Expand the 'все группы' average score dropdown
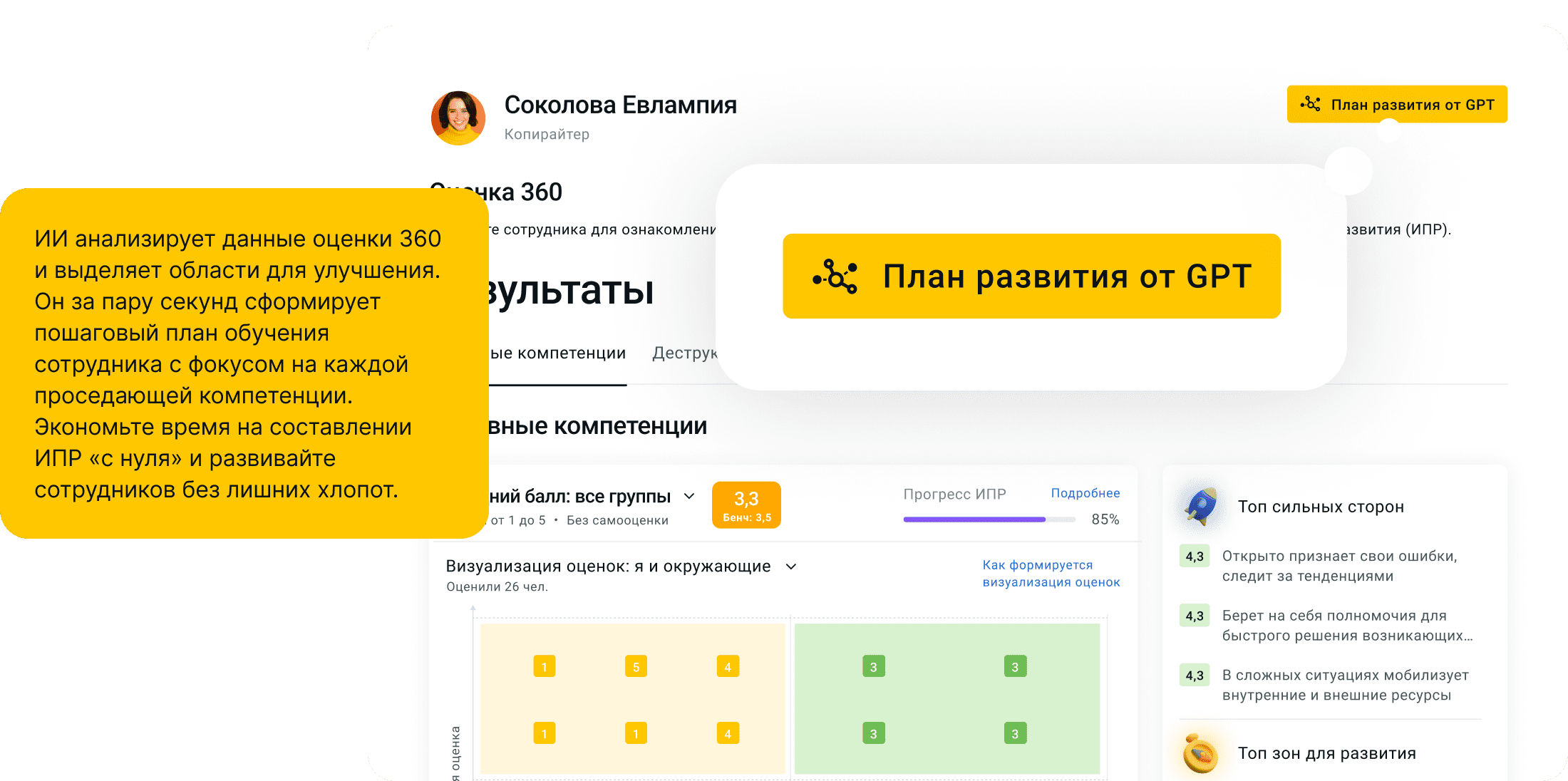The image size is (1568, 781). tap(688, 496)
